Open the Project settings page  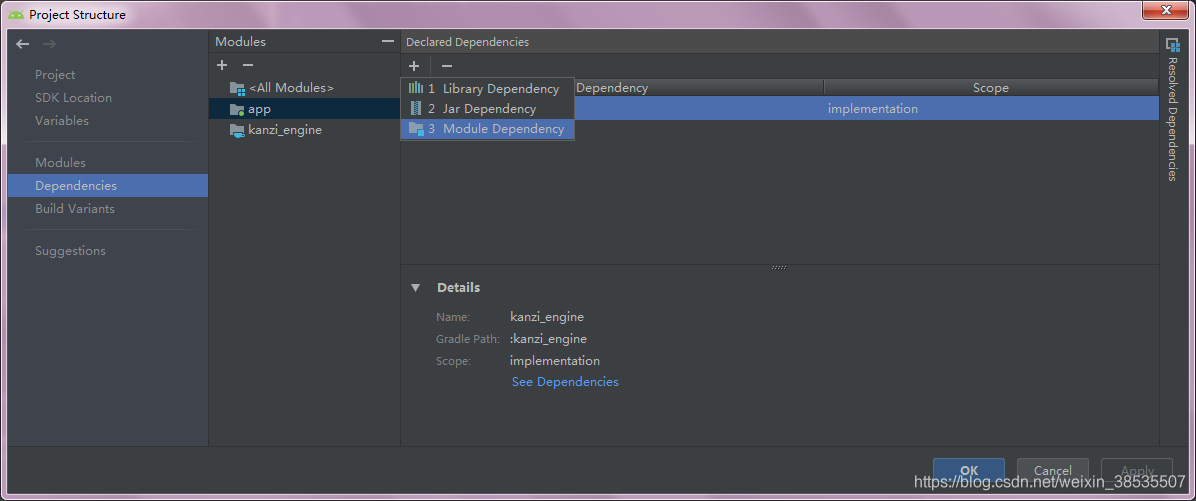click(55, 75)
